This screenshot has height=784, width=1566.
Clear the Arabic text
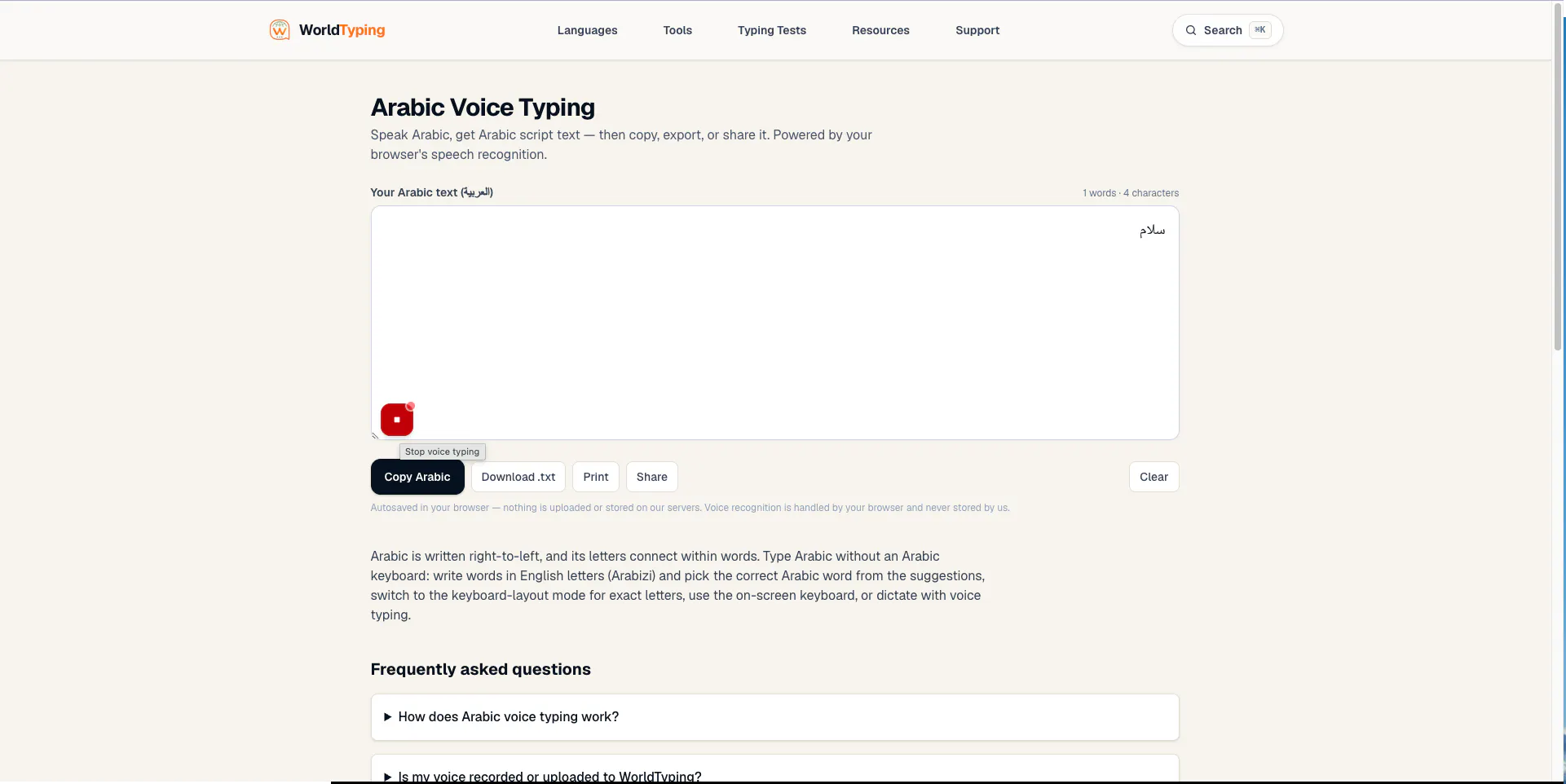(1154, 477)
